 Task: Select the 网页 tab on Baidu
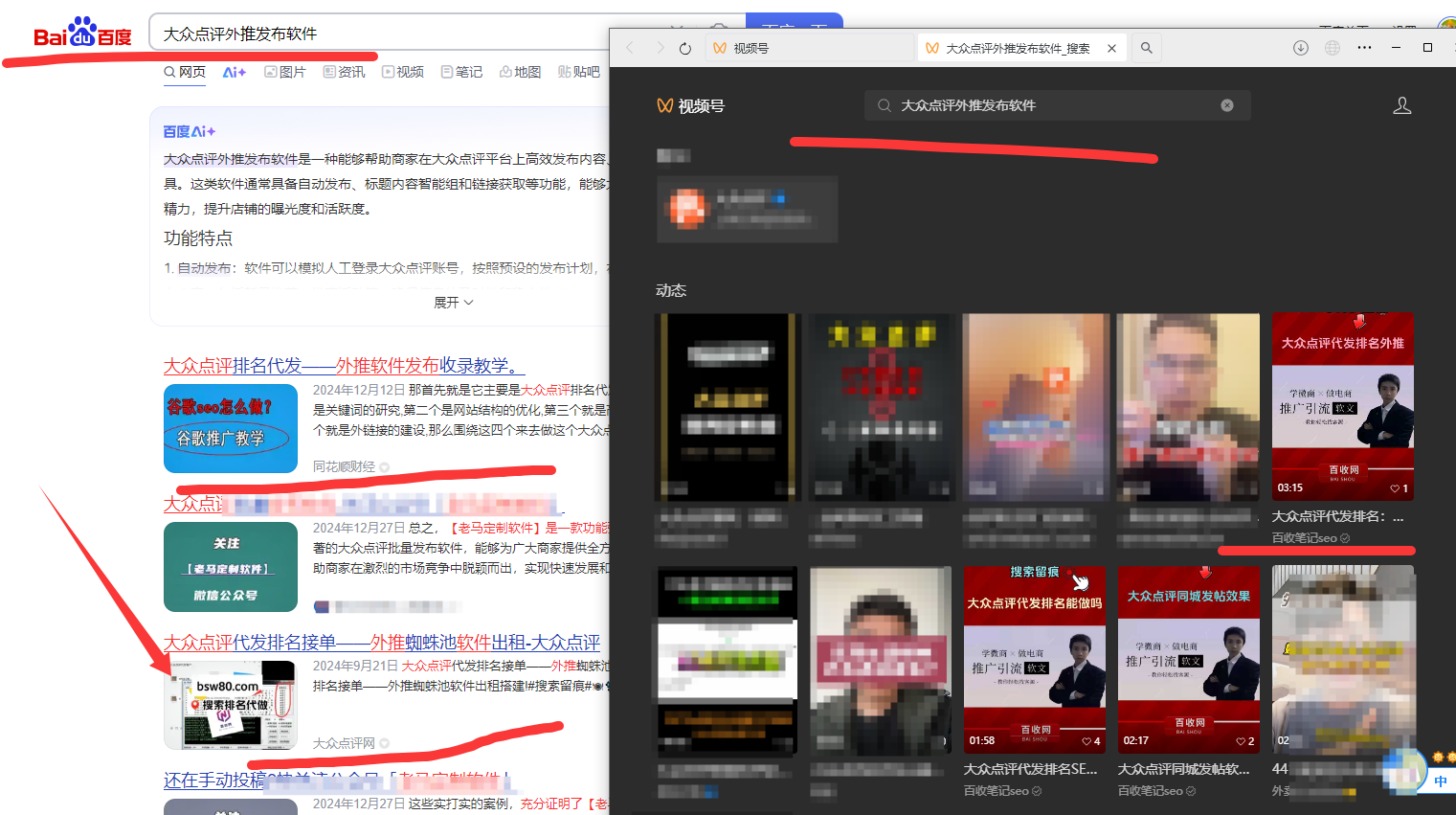click(185, 72)
